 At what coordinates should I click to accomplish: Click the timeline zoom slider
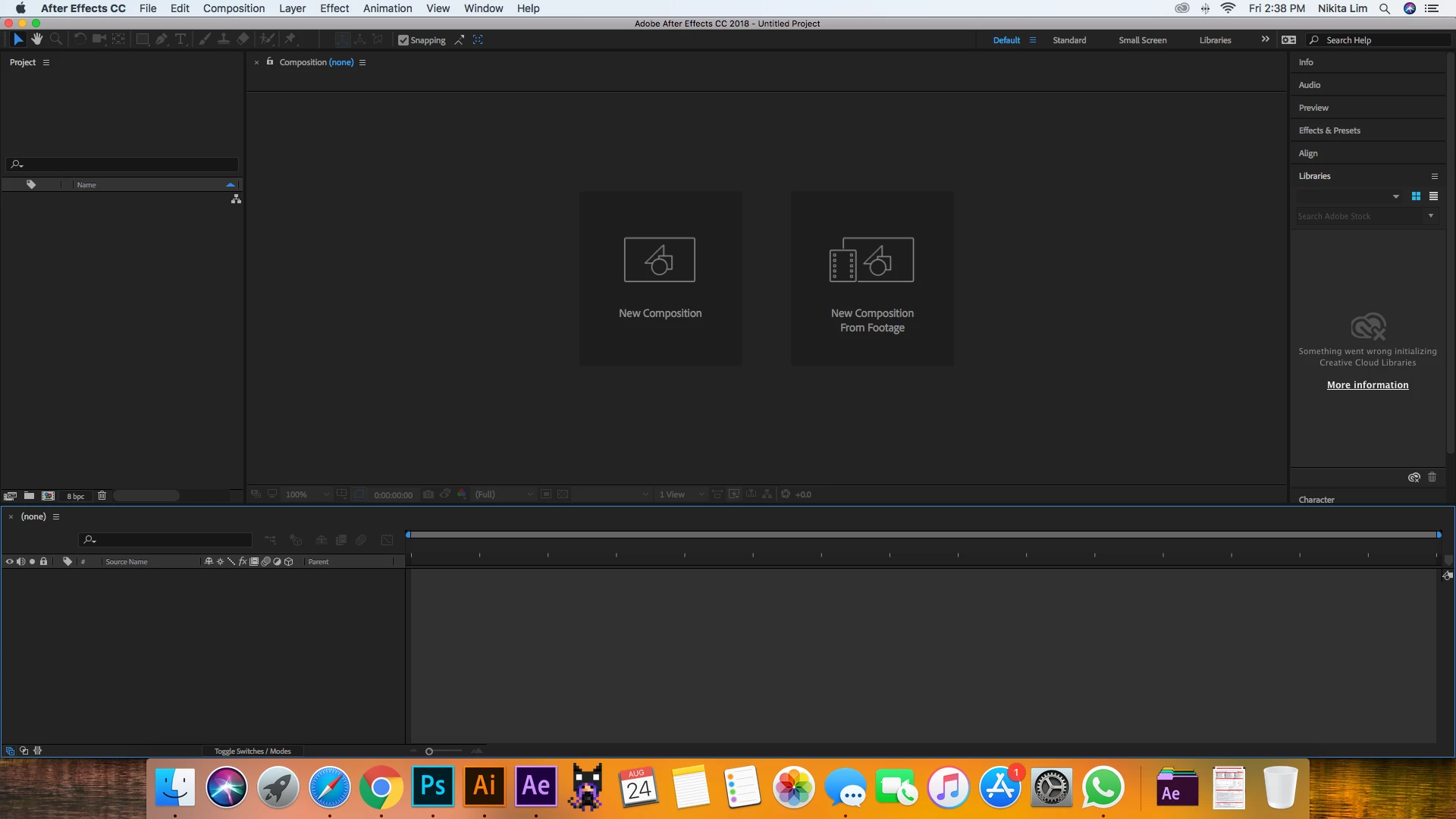click(429, 752)
